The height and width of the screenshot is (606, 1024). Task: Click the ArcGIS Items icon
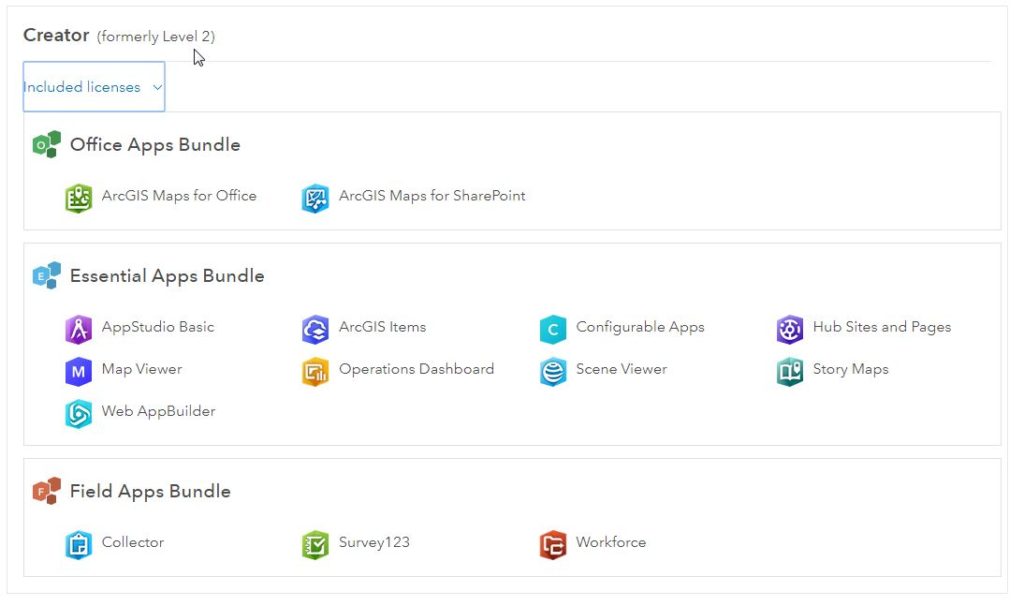(315, 329)
